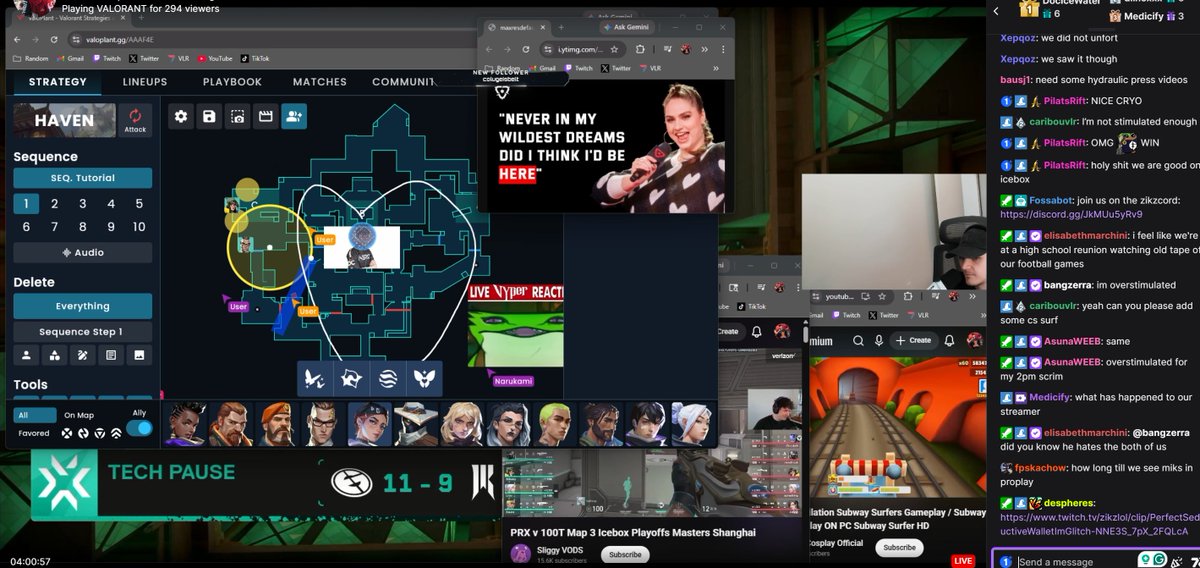Click the YouTube Create button
Image resolution: width=1200 pixels, height=568 pixels.
point(914,340)
